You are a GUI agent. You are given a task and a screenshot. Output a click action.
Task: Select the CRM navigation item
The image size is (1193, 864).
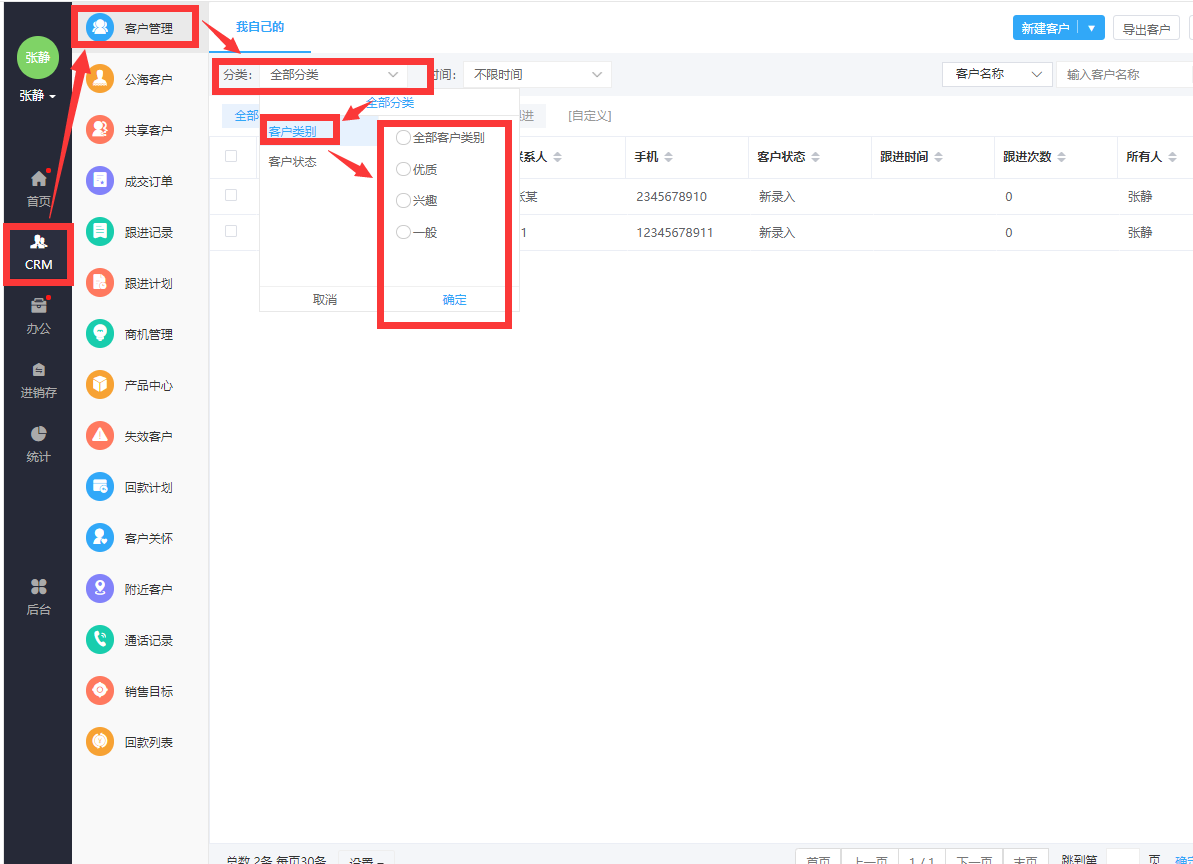38,253
